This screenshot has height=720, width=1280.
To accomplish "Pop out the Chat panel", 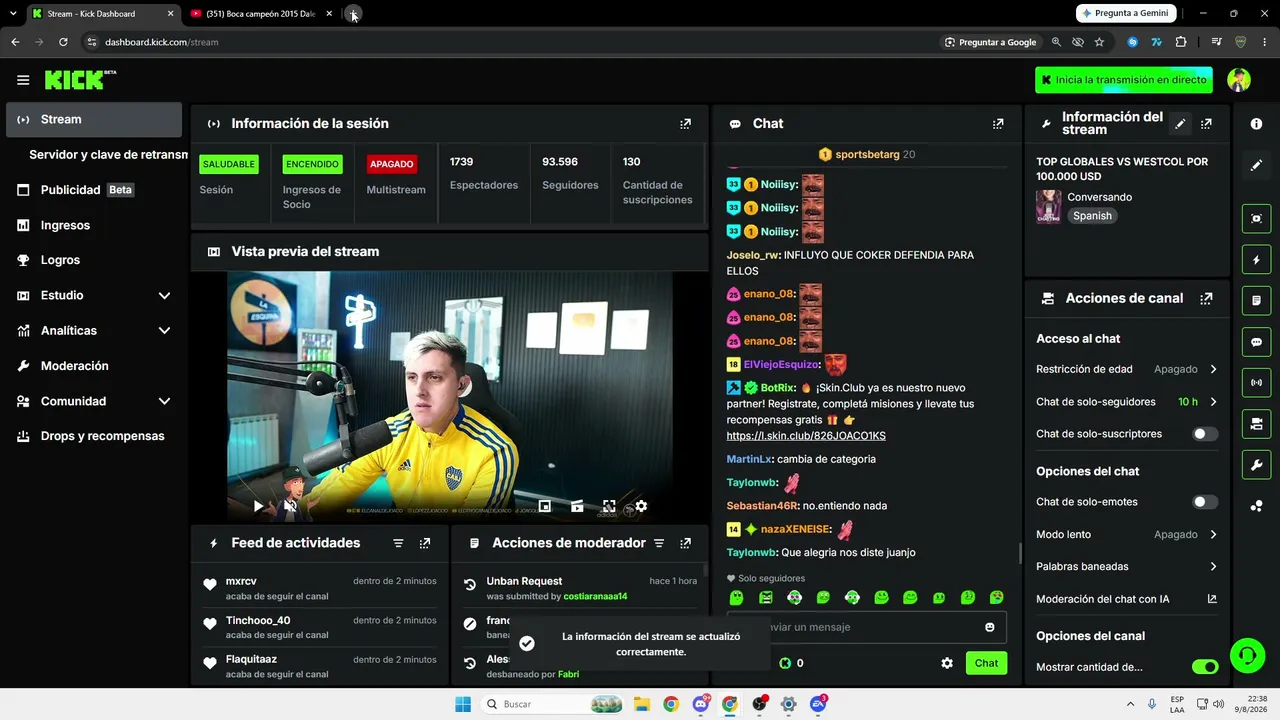I will pos(998,124).
